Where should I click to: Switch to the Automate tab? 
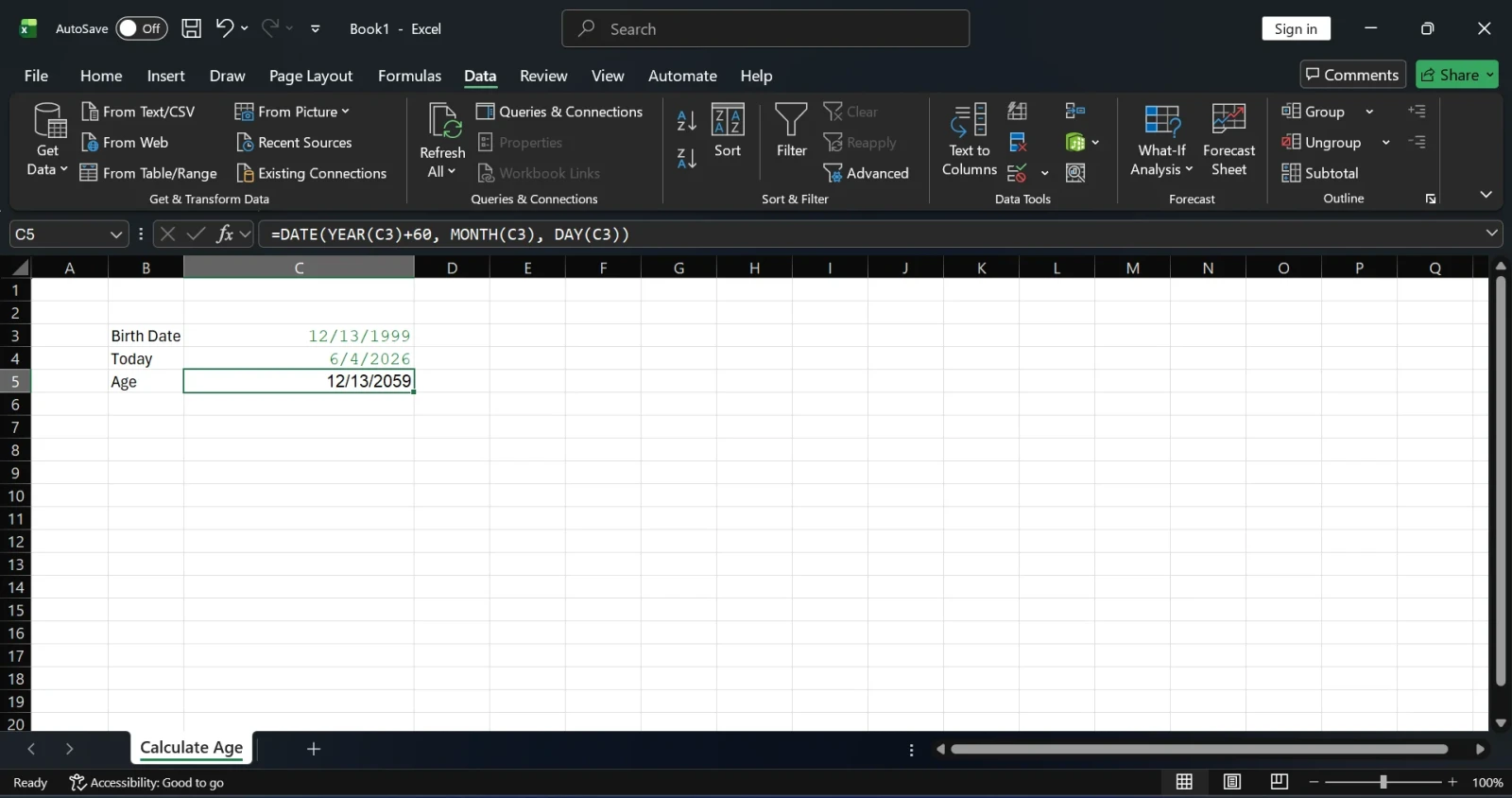[x=682, y=76]
